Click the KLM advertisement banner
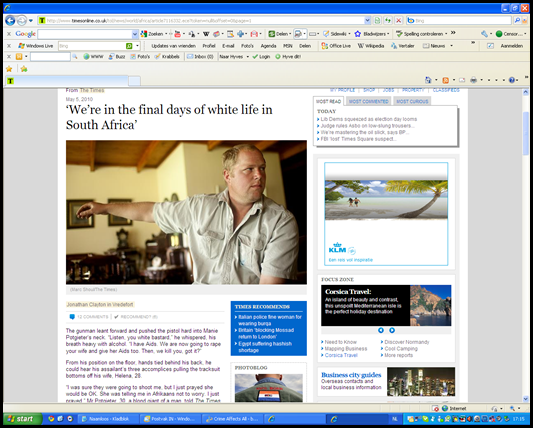This screenshot has height=428, width=533. coord(386,214)
